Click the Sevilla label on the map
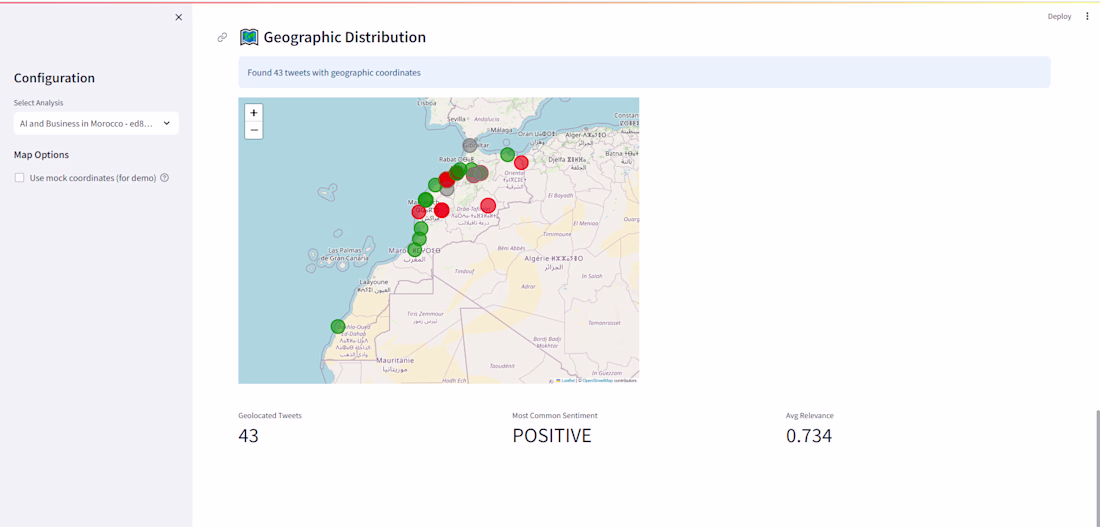 (x=456, y=119)
